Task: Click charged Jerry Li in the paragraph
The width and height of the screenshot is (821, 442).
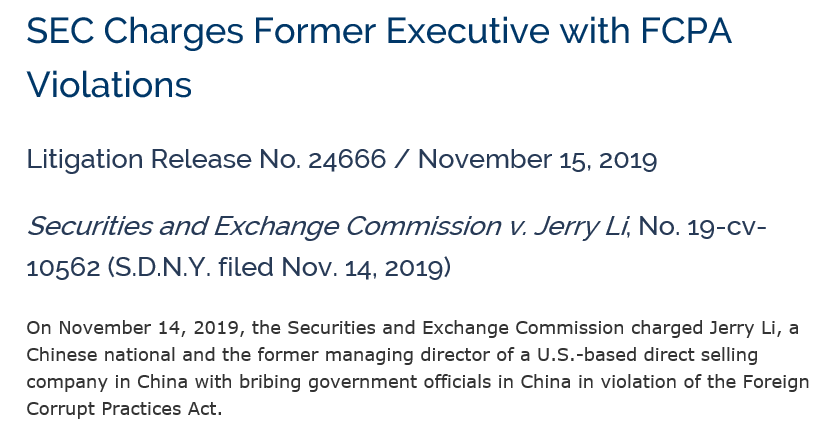Action: coord(706,328)
